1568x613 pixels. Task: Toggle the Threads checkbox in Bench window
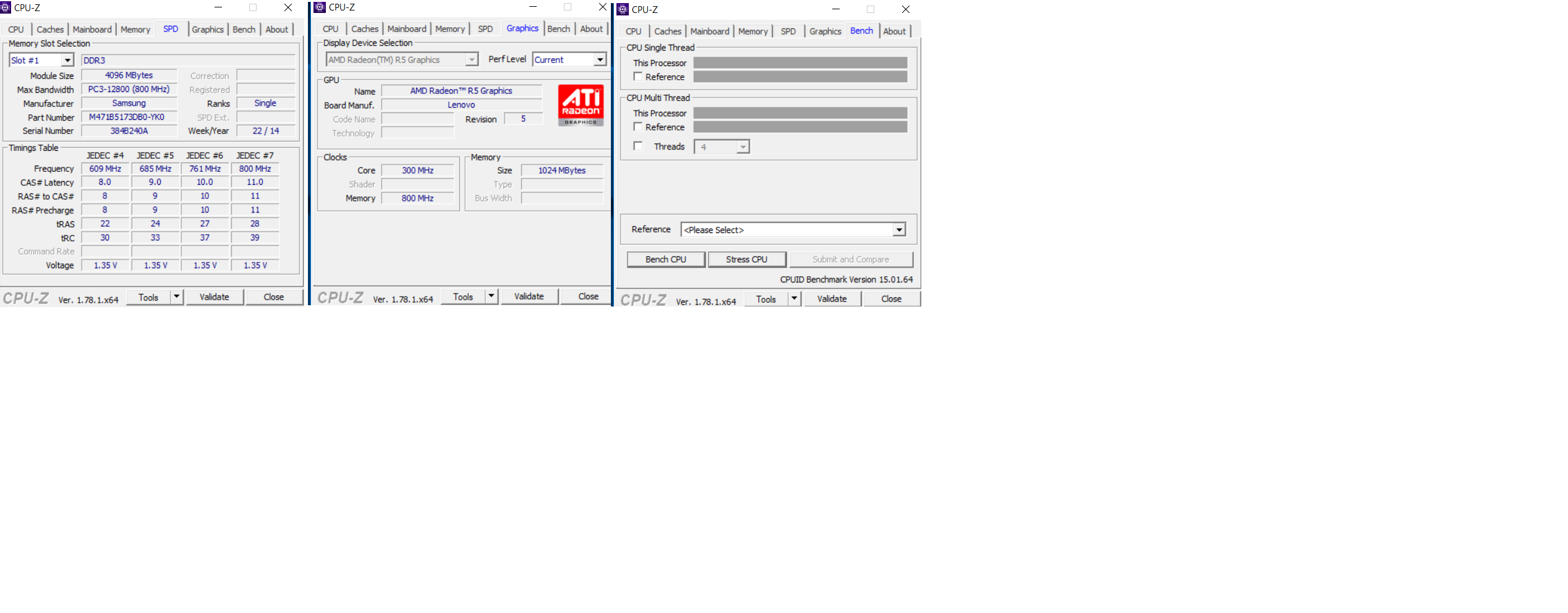638,146
